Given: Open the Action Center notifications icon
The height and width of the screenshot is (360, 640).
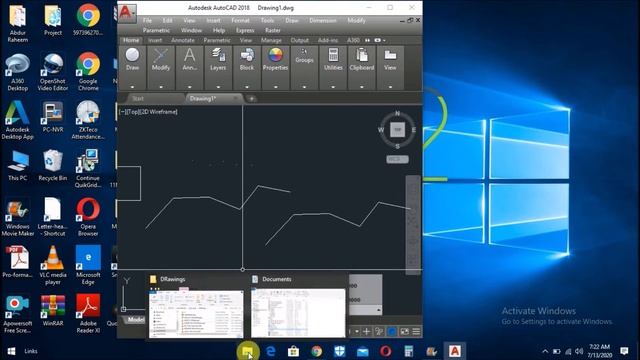Looking at the screenshot, I should coord(624,351).
